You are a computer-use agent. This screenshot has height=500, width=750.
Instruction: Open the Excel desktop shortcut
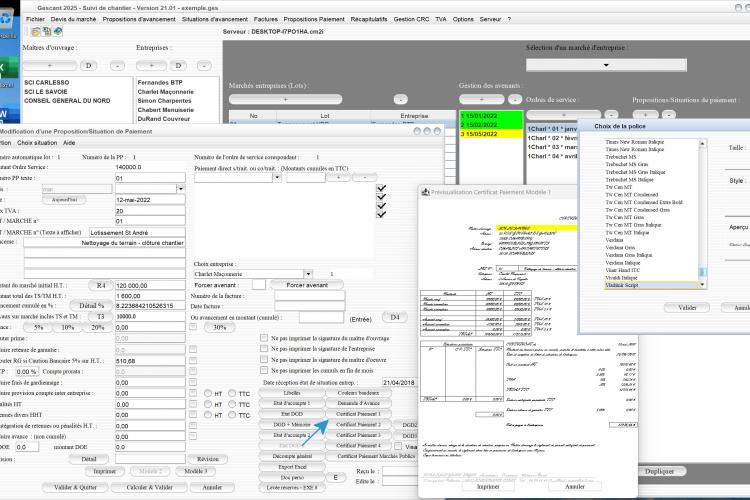[7, 68]
